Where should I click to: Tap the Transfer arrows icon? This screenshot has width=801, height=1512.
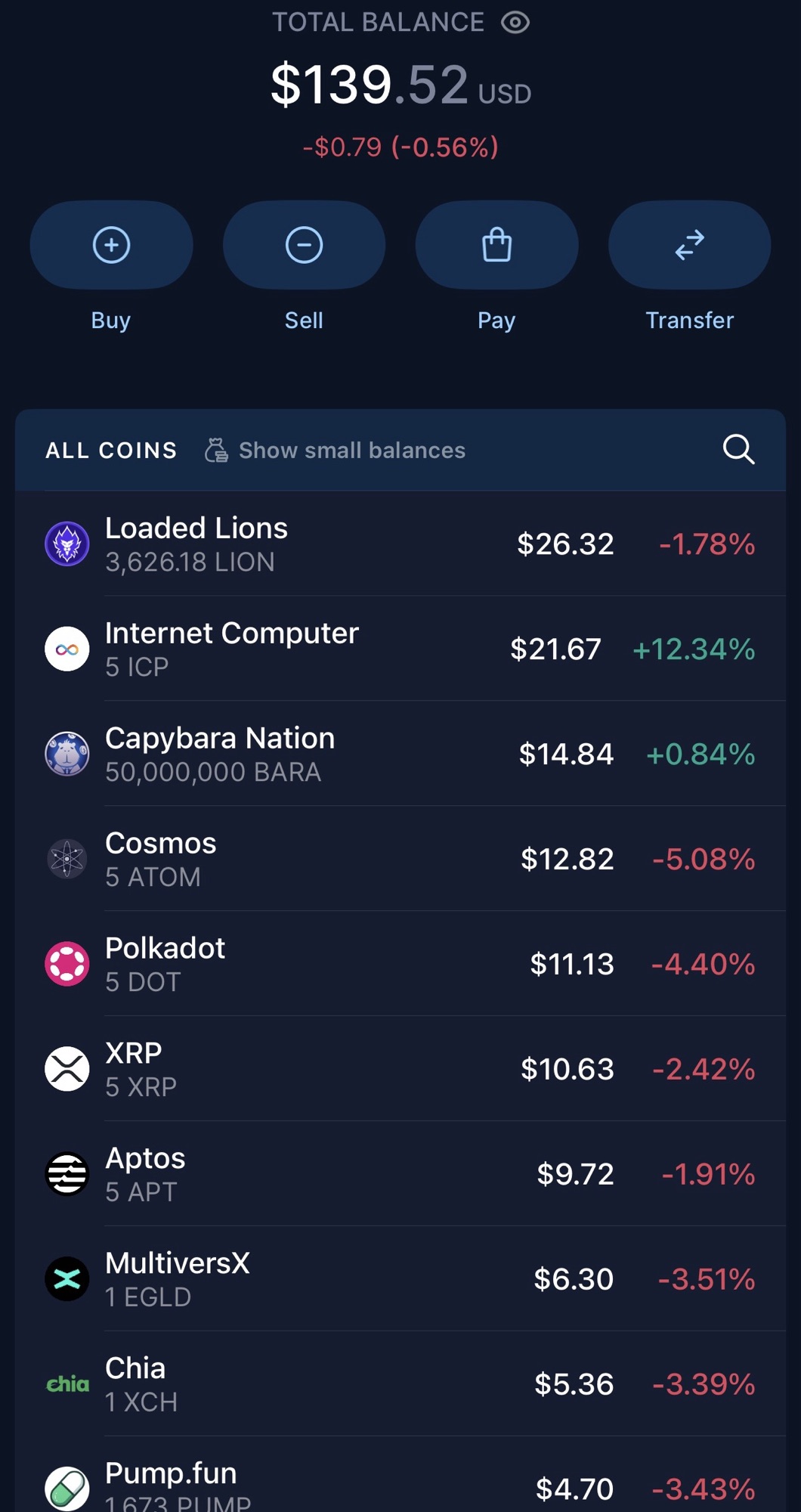point(689,245)
